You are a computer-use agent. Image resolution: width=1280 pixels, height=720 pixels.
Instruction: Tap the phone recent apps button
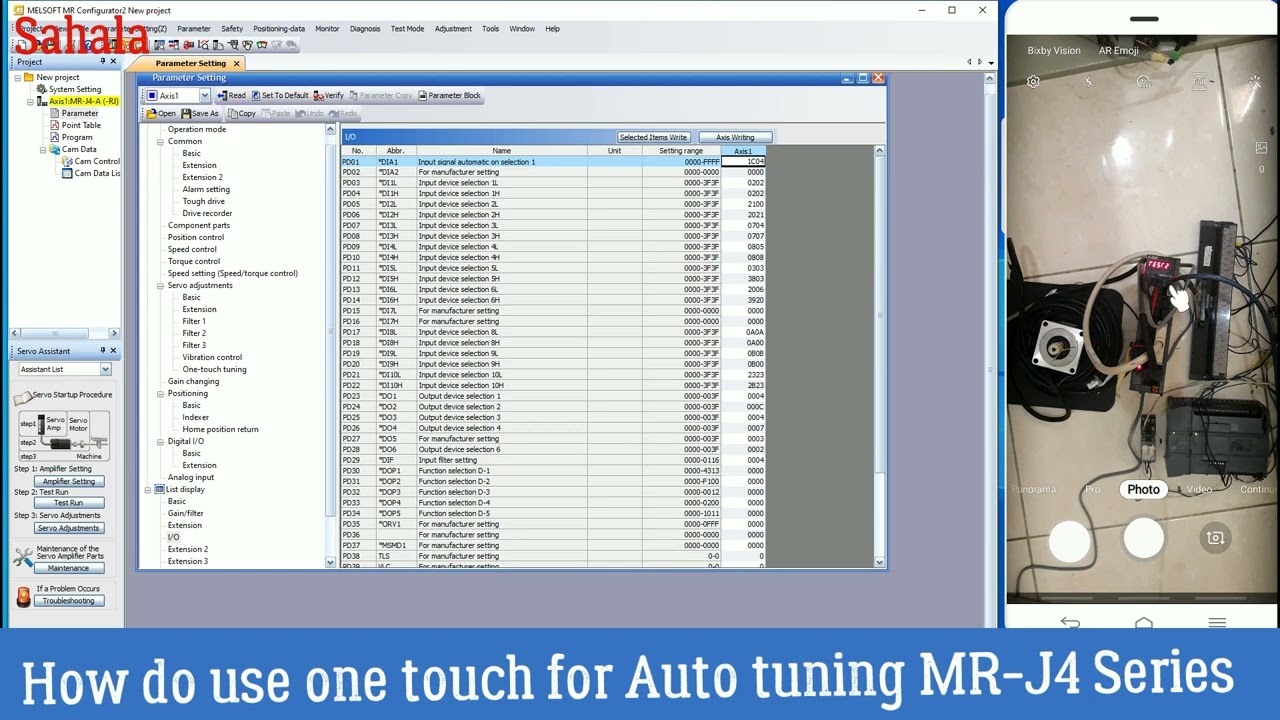pos(1217,622)
